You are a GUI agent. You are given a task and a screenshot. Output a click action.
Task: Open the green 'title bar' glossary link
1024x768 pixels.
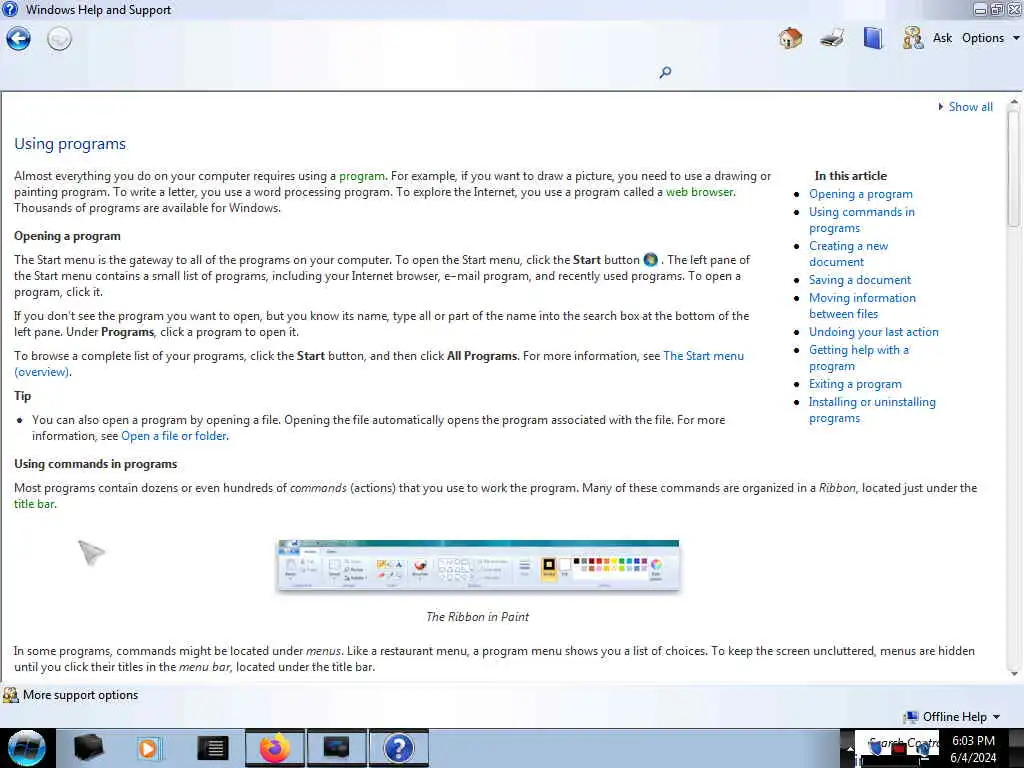tap(35, 504)
